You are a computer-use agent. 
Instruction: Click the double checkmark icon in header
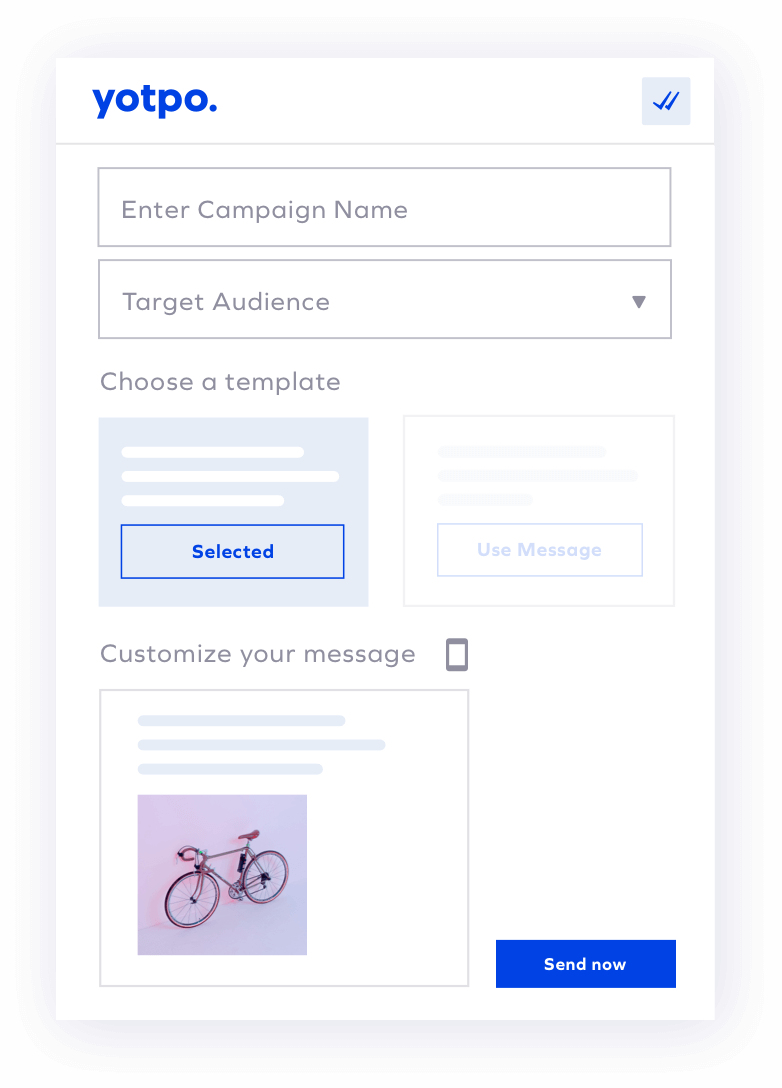(665, 101)
